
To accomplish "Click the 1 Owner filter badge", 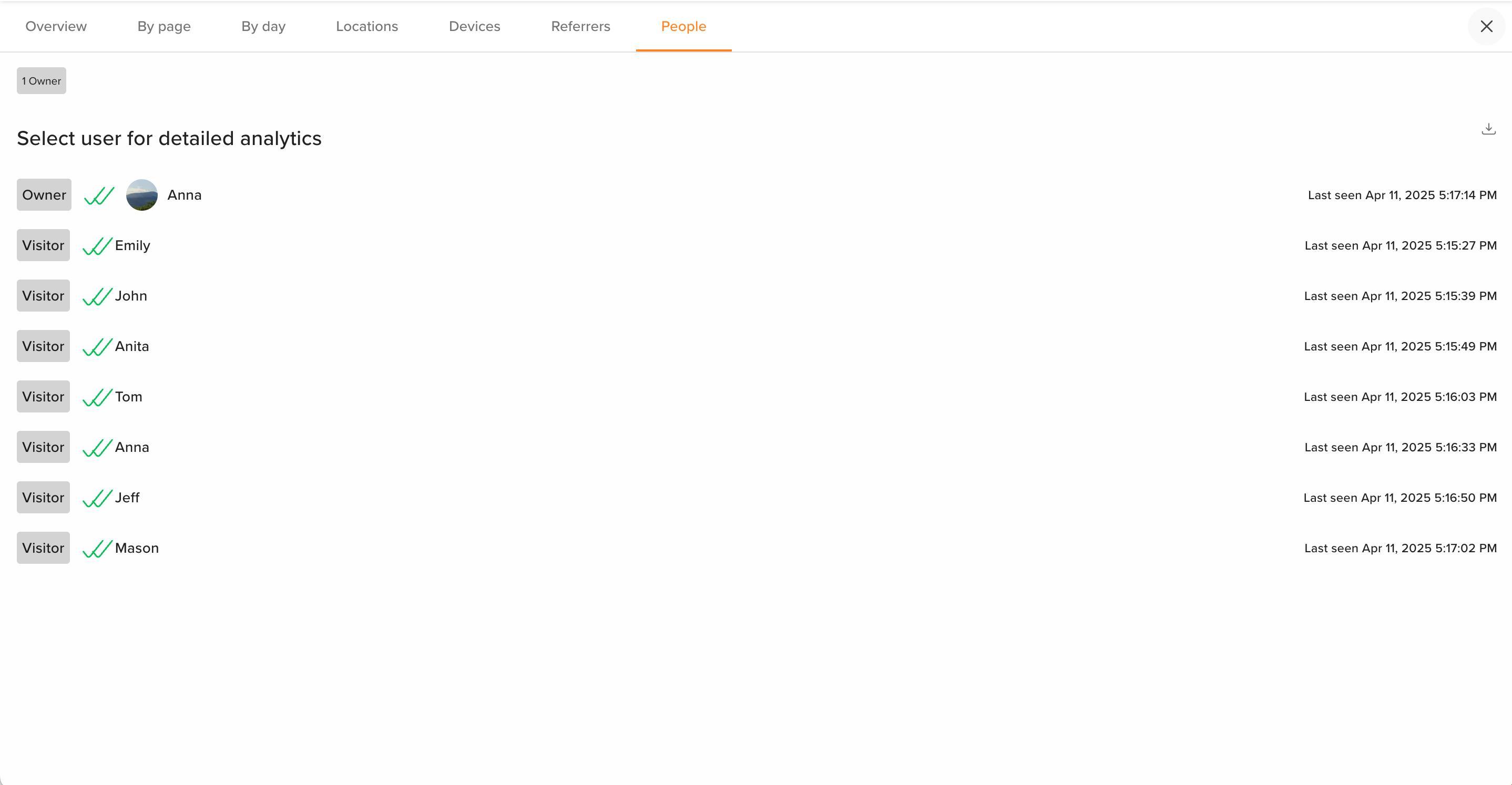I will (41, 81).
